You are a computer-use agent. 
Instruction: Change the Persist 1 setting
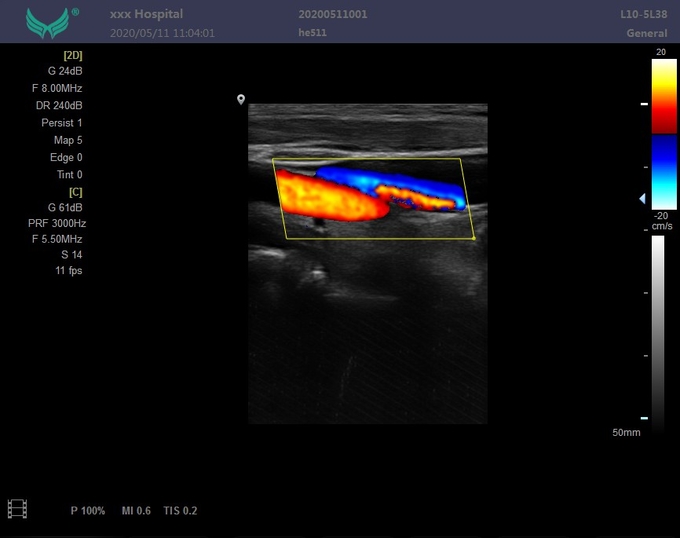(x=62, y=123)
